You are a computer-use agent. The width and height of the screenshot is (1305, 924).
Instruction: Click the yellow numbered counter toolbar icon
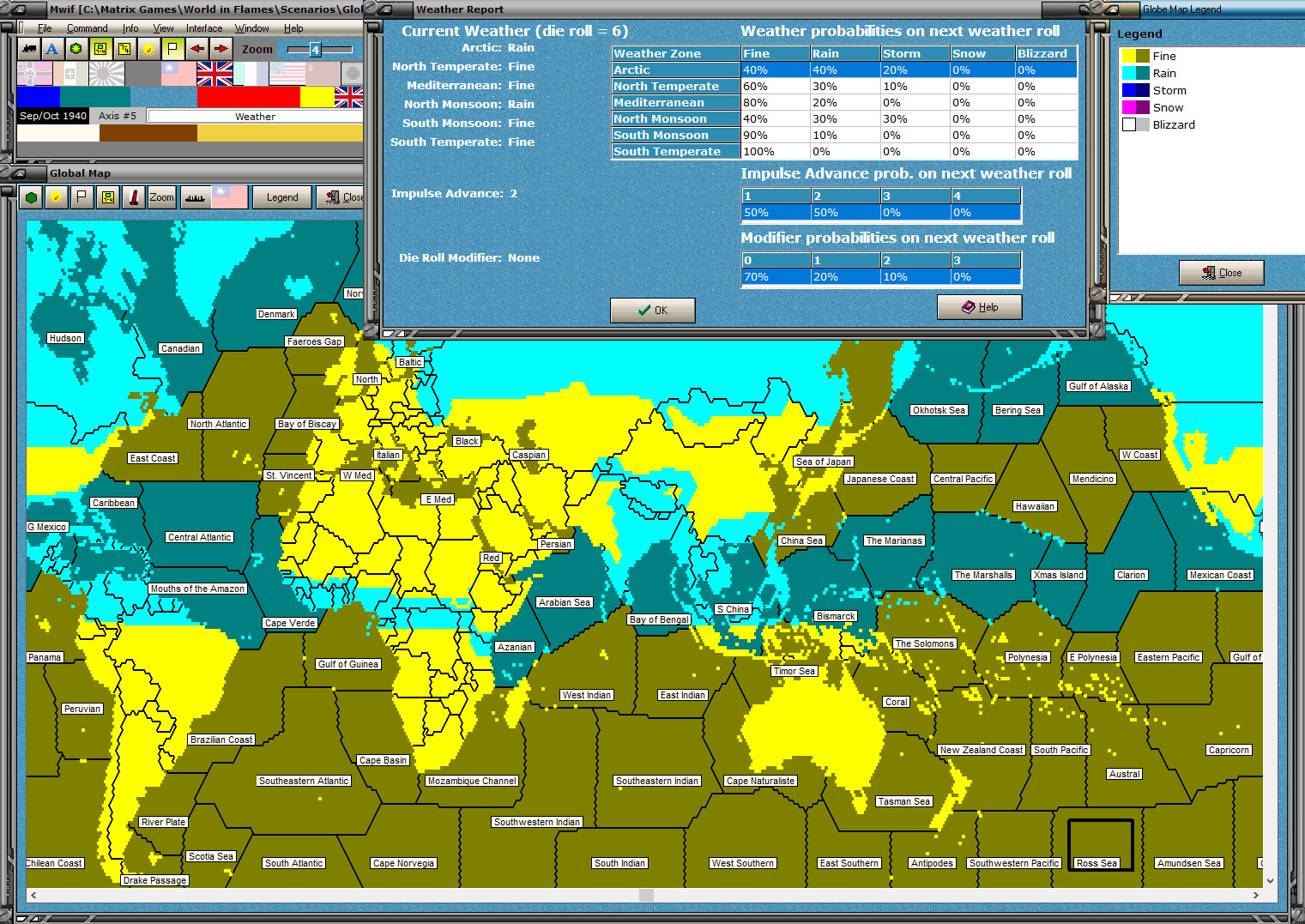124,49
